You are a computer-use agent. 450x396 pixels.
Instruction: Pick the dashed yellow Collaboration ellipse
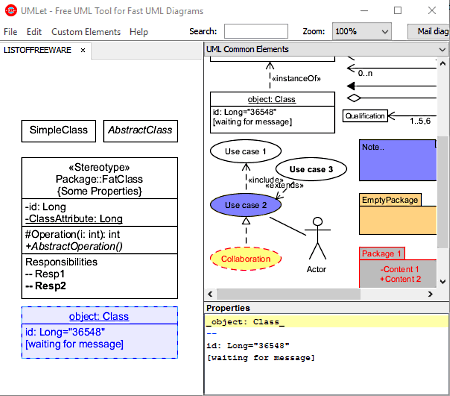pos(246,259)
